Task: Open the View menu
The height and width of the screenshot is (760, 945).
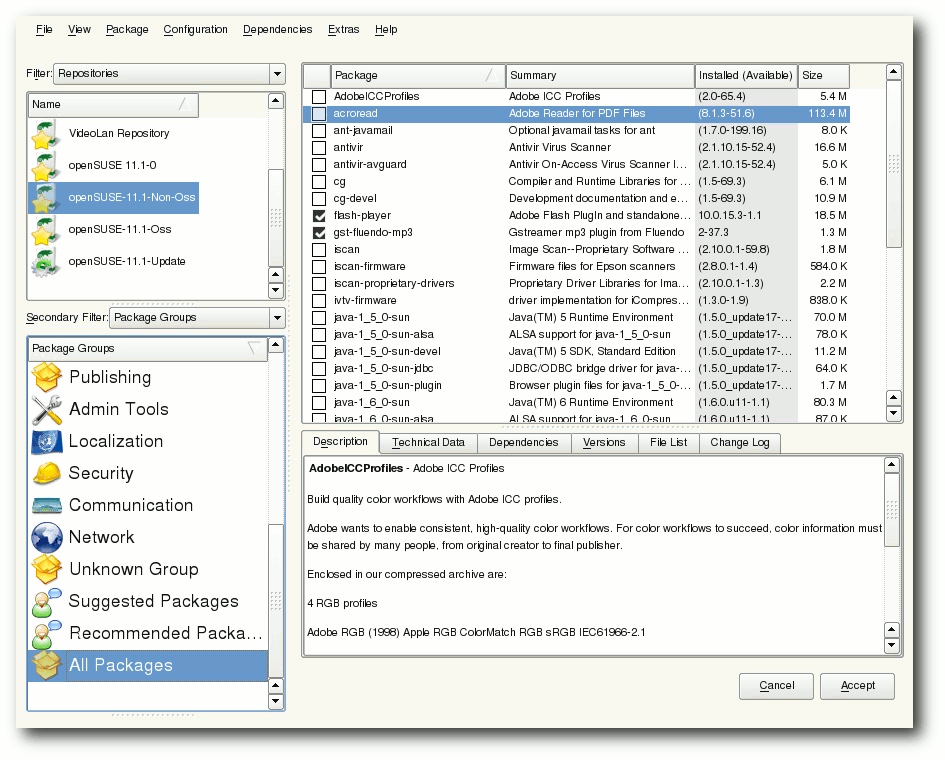Action: point(79,30)
